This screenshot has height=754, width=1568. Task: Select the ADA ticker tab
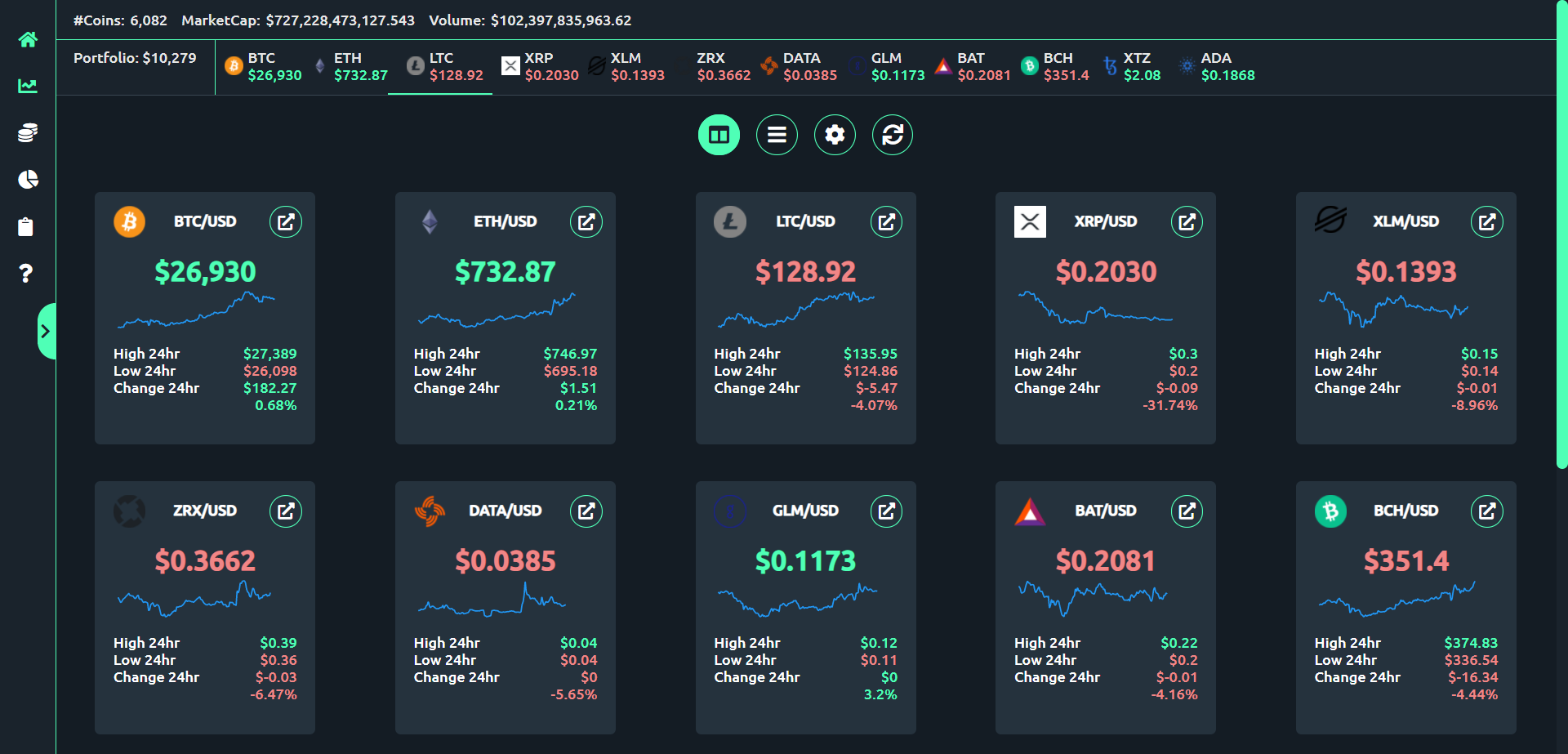point(1216,67)
